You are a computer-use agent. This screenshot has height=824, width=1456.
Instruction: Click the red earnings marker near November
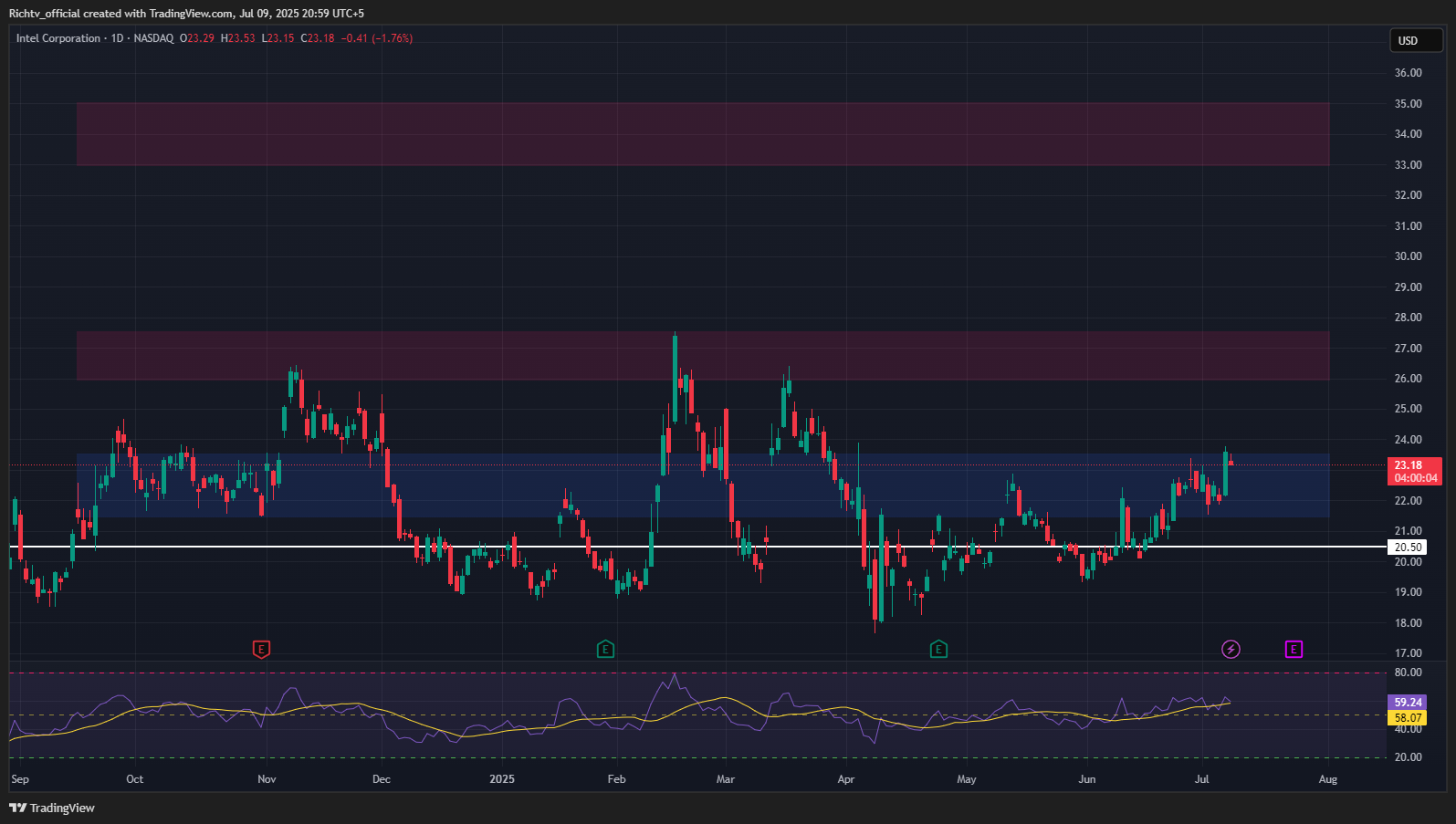262,650
